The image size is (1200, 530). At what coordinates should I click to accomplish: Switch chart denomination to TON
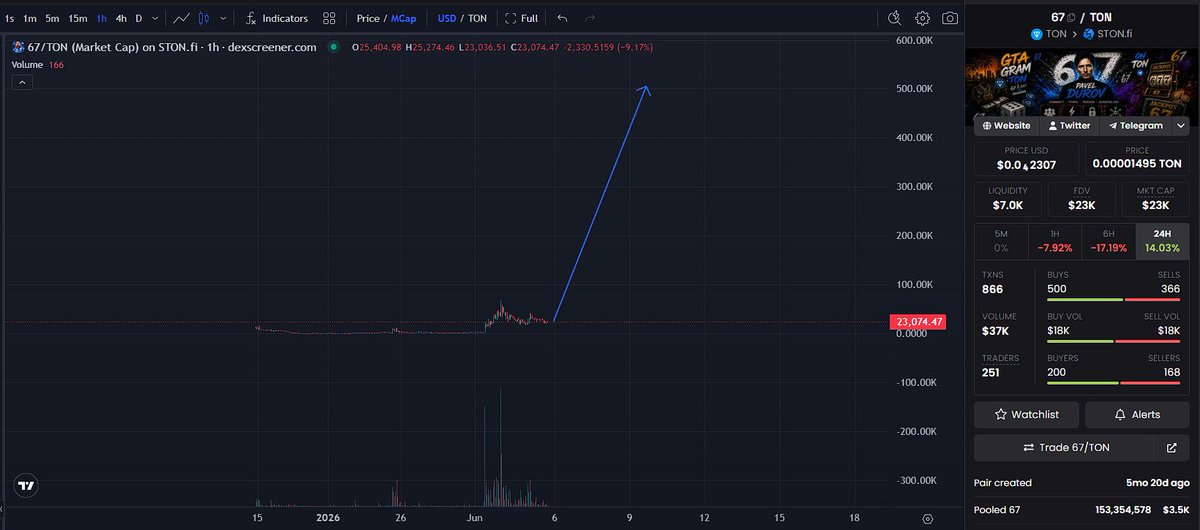coord(477,18)
